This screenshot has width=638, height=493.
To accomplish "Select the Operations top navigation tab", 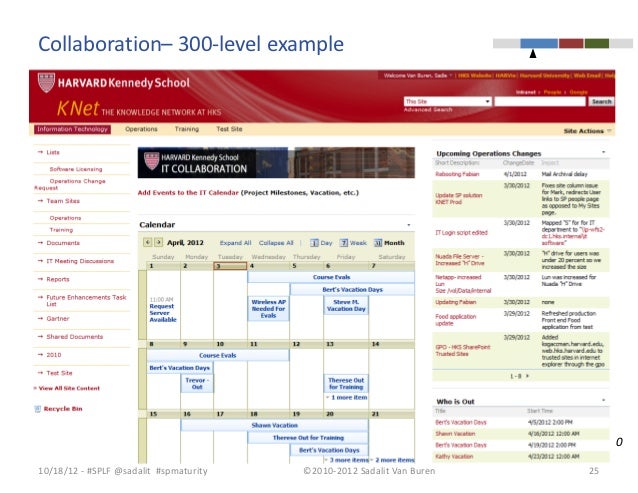I will (x=141, y=129).
